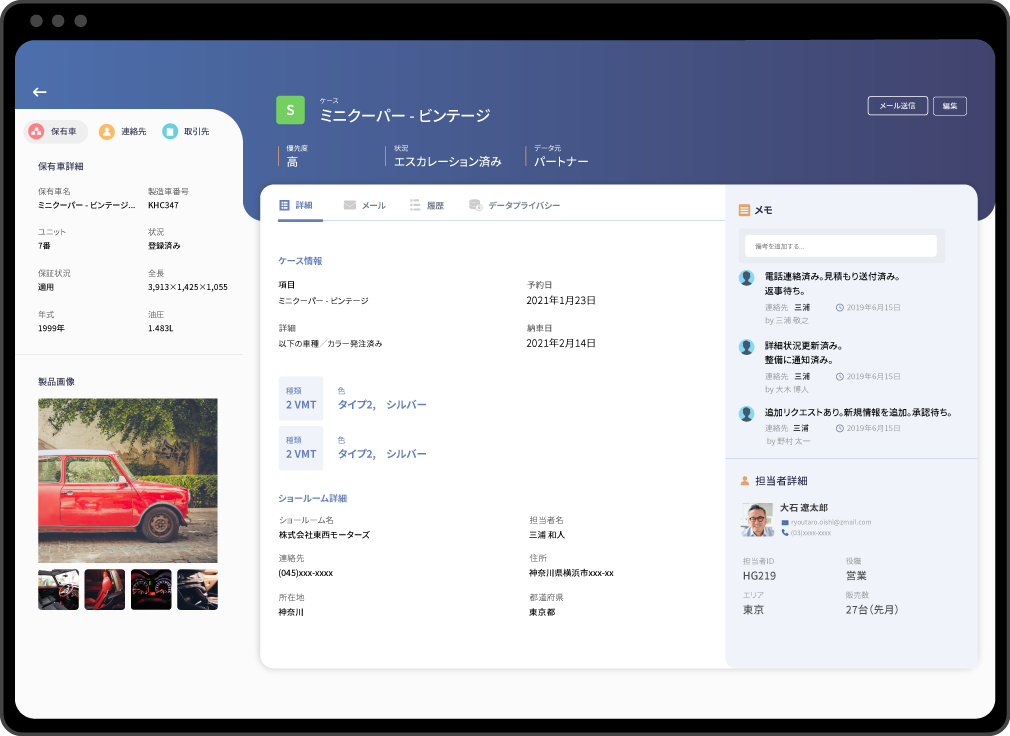
Task: Open the 保有車 tab
Action: click(x=55, y=131)
